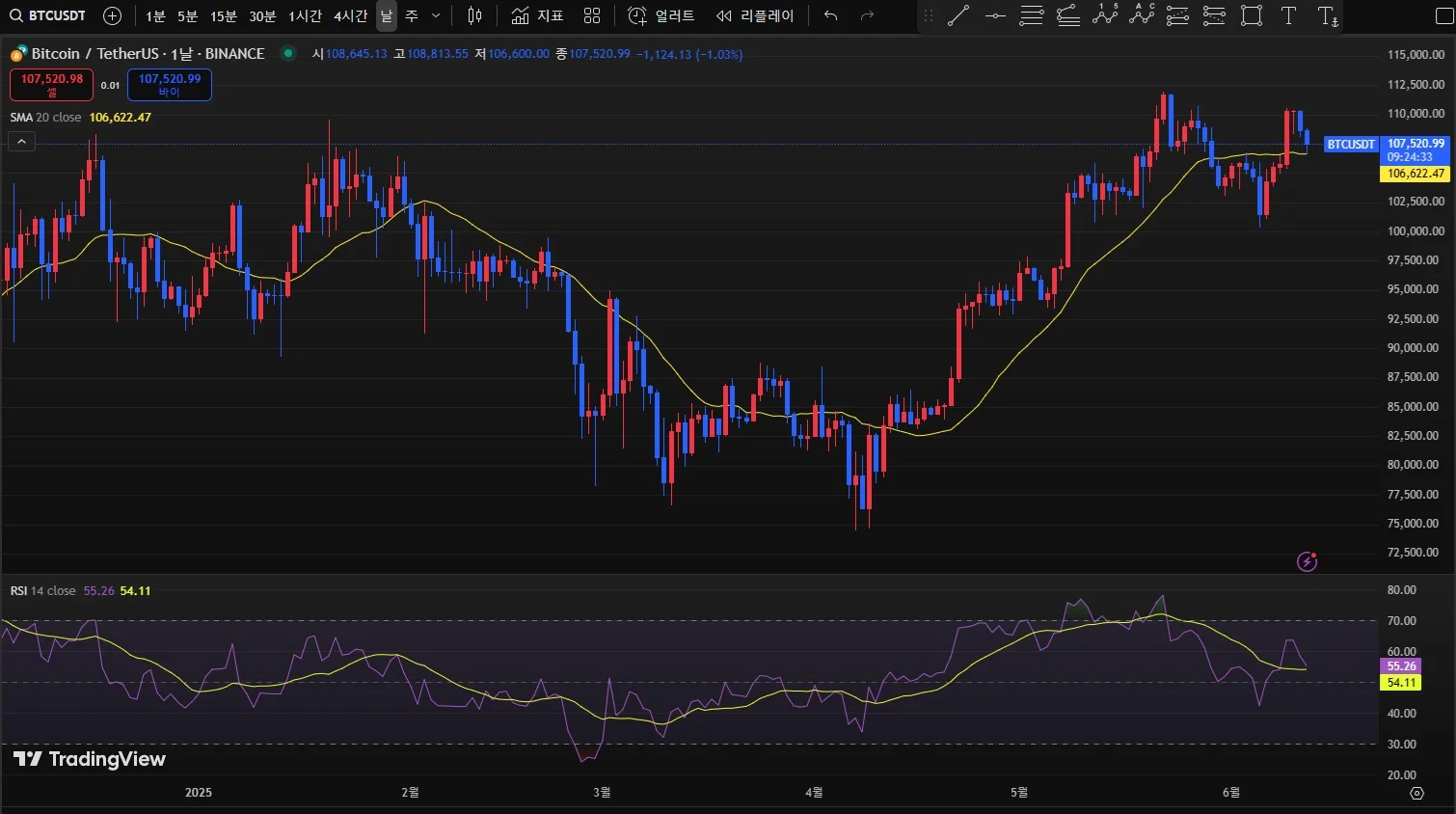Choose the 1시간 timeframe
1456x814 pixels.
(x=305, y=15)
